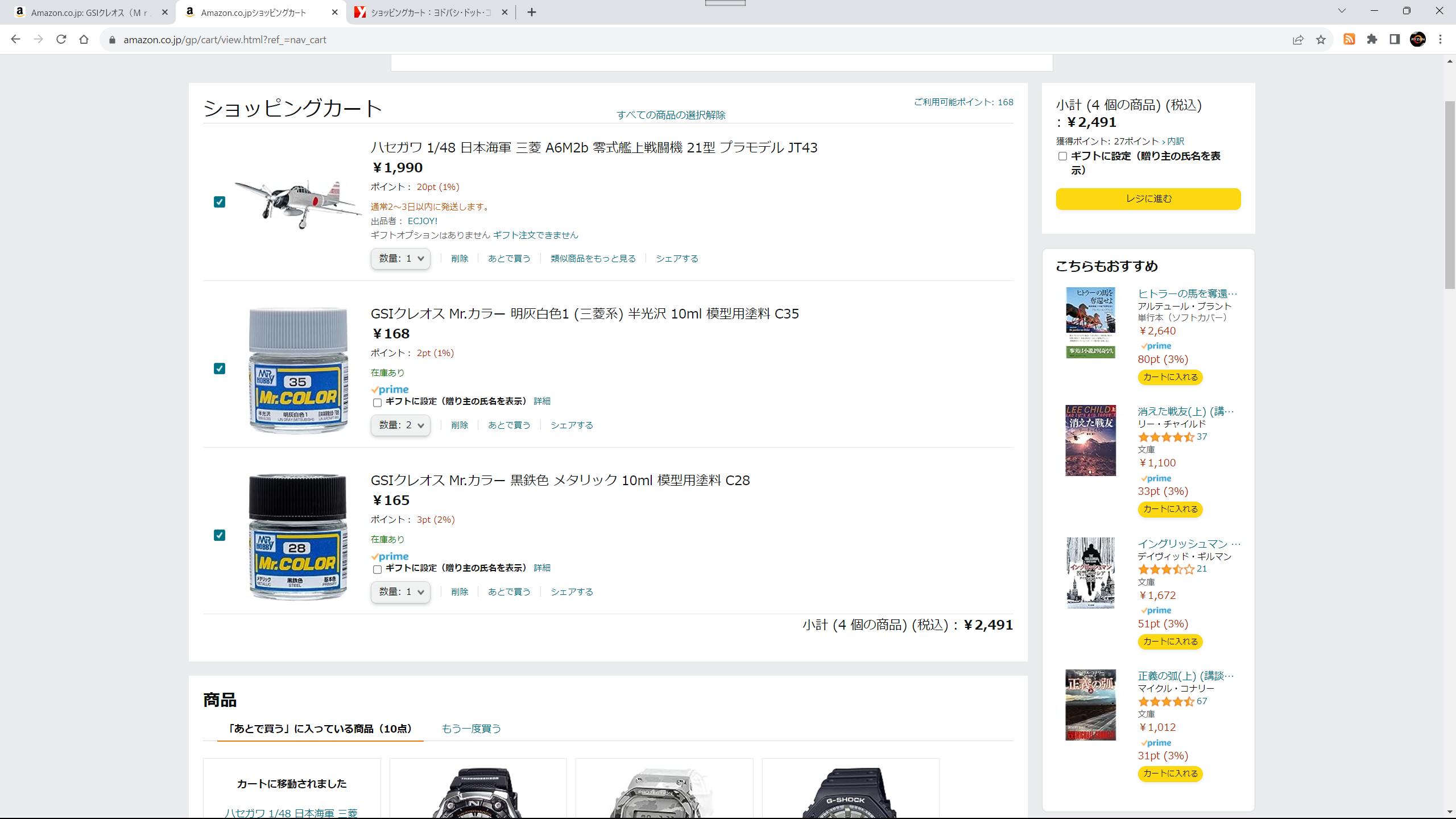Click the browser forward arrow

(x=38, y=39)
